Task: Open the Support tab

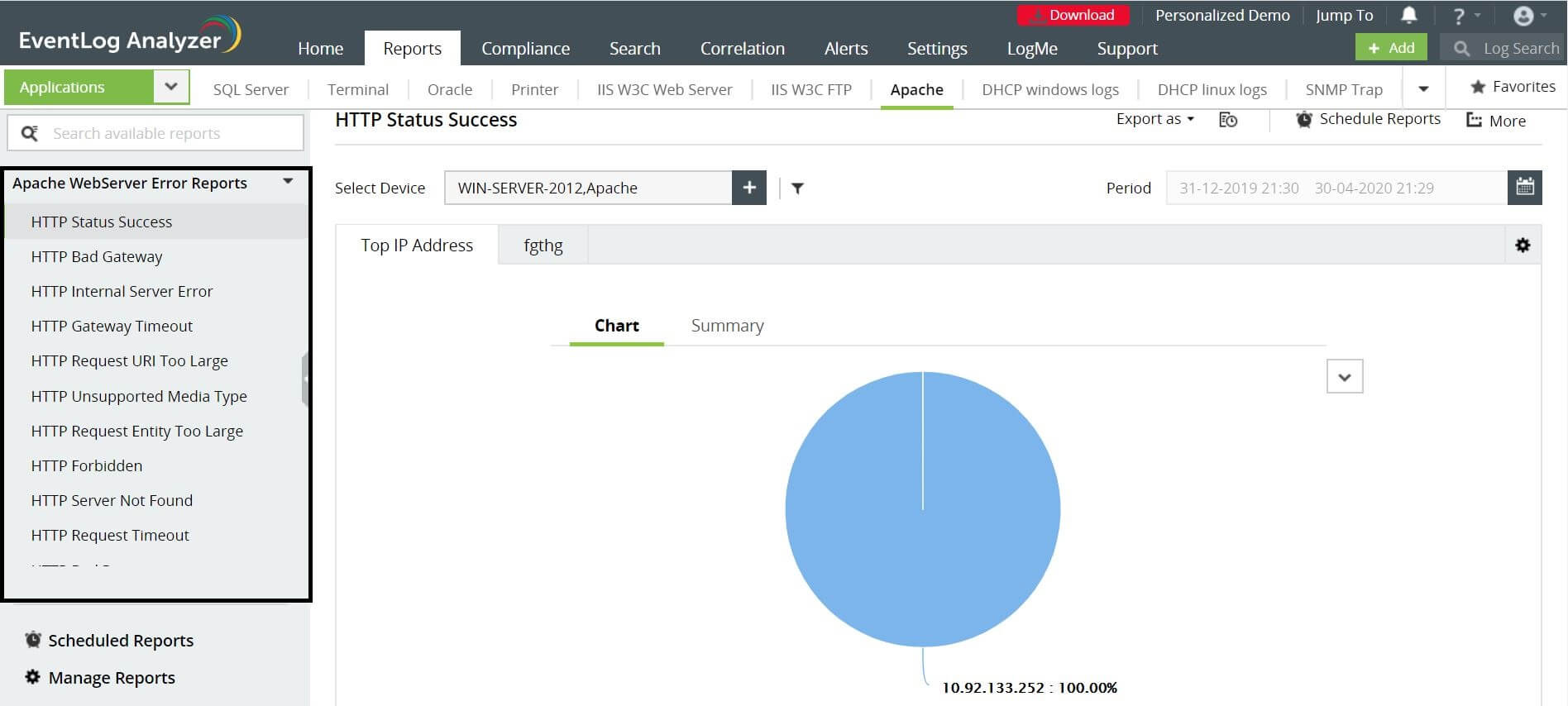Action: 1127,48
